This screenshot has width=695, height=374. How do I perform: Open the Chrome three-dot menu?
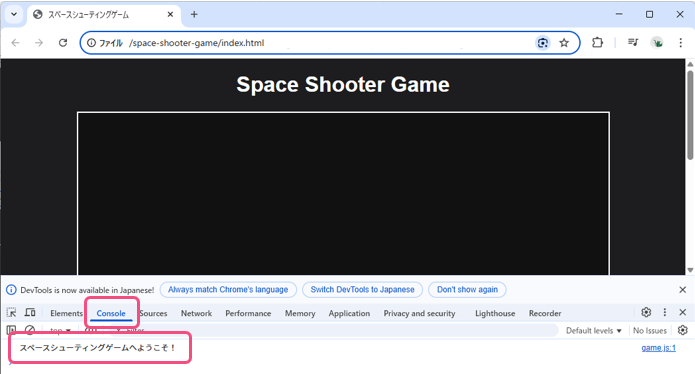coord(680,43)
